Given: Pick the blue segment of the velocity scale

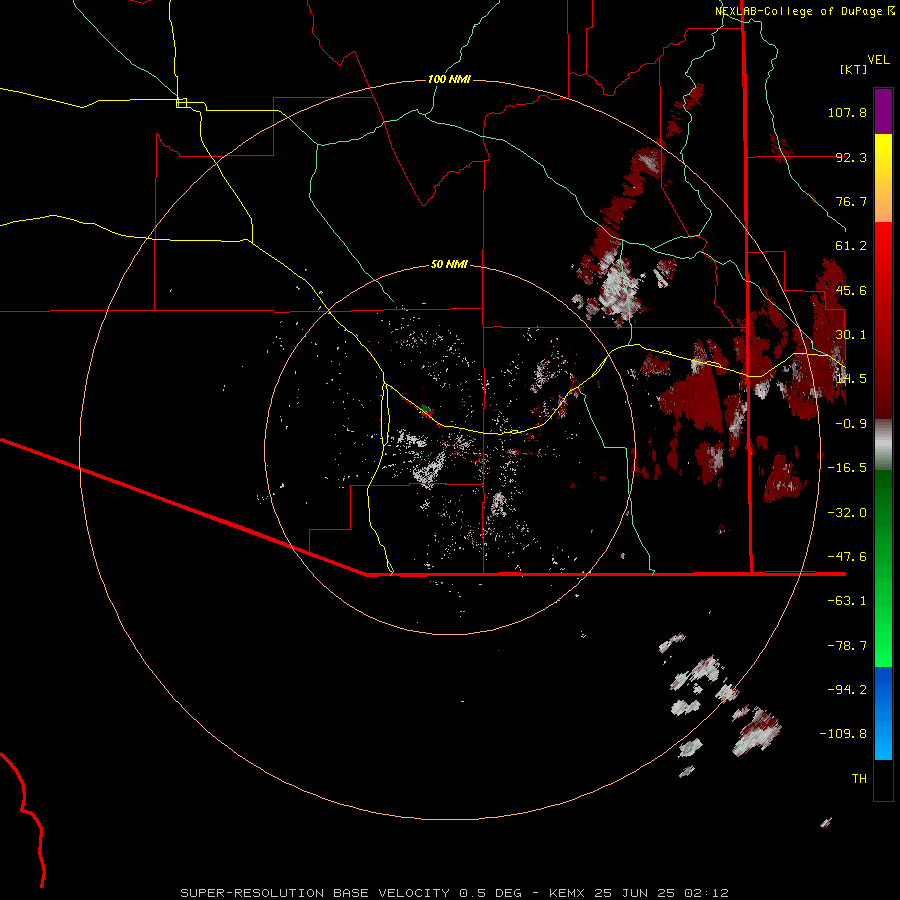Looking at the screenshot, I should tap(883, 713).
